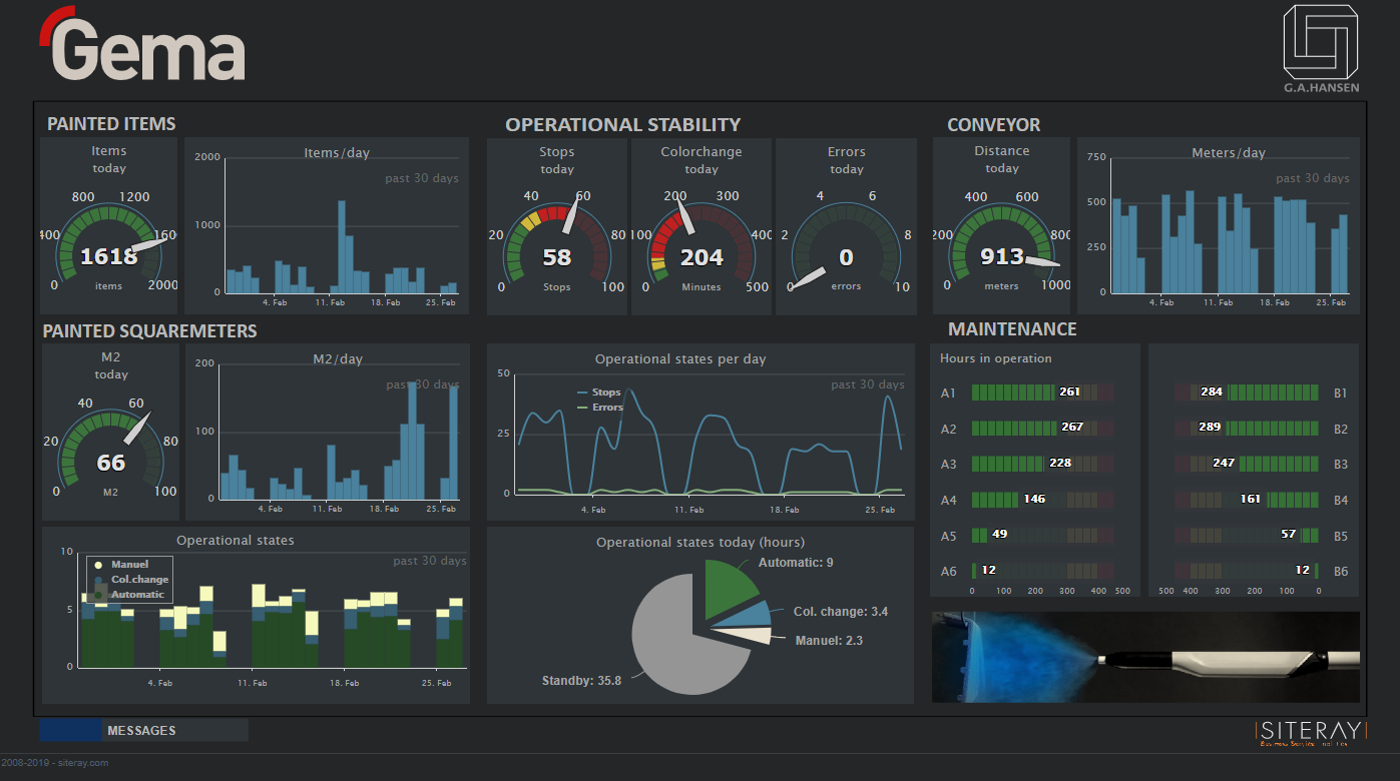
Task: Expand the OPERATIONAL STABILITY section
Action: point(622,124)
